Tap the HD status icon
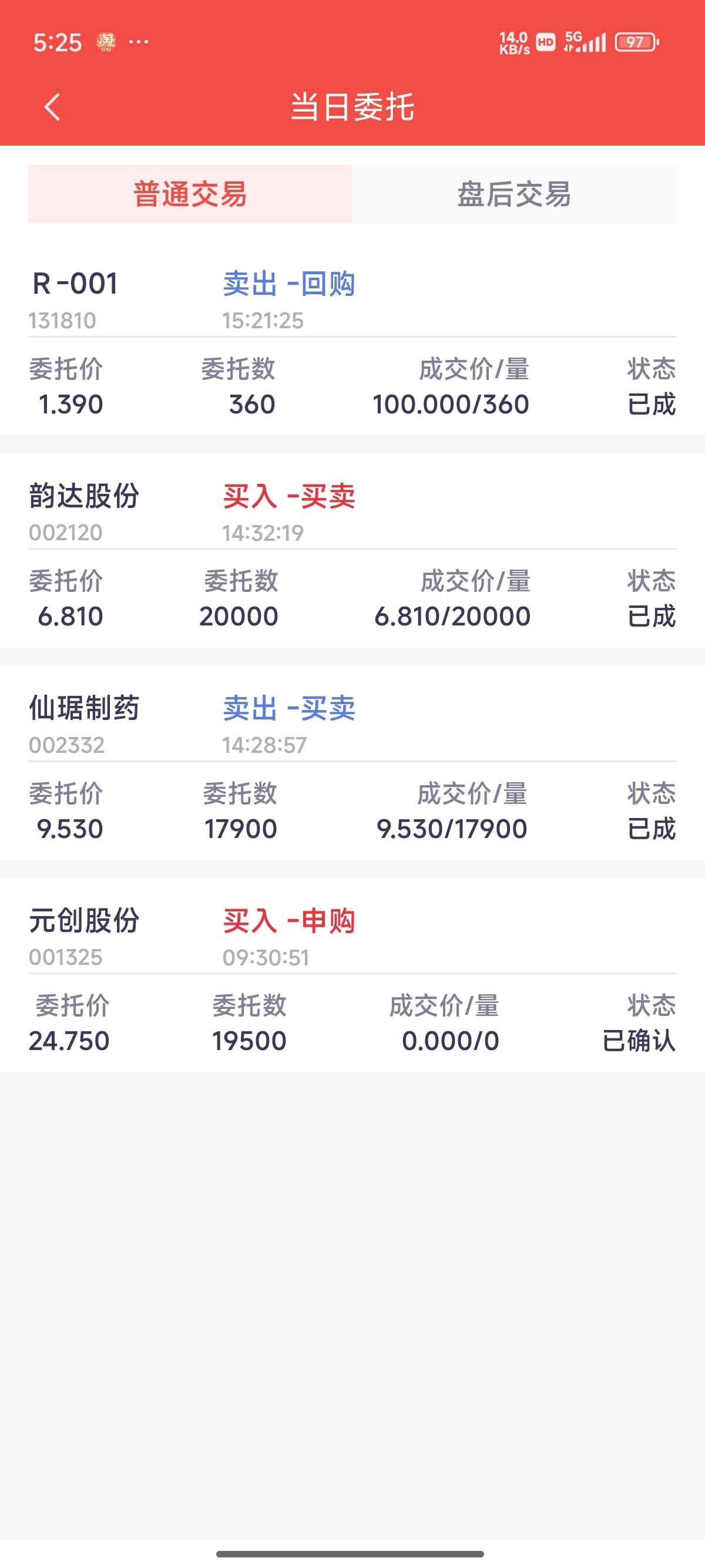Viewport: 705px width, 1568px height. click(545, 42)
